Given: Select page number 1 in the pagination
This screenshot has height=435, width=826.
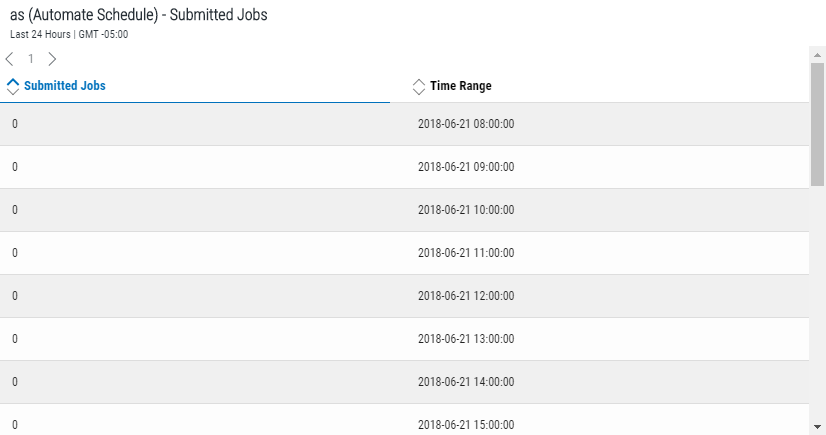Looking at the screenshot, I should [31, 59].
